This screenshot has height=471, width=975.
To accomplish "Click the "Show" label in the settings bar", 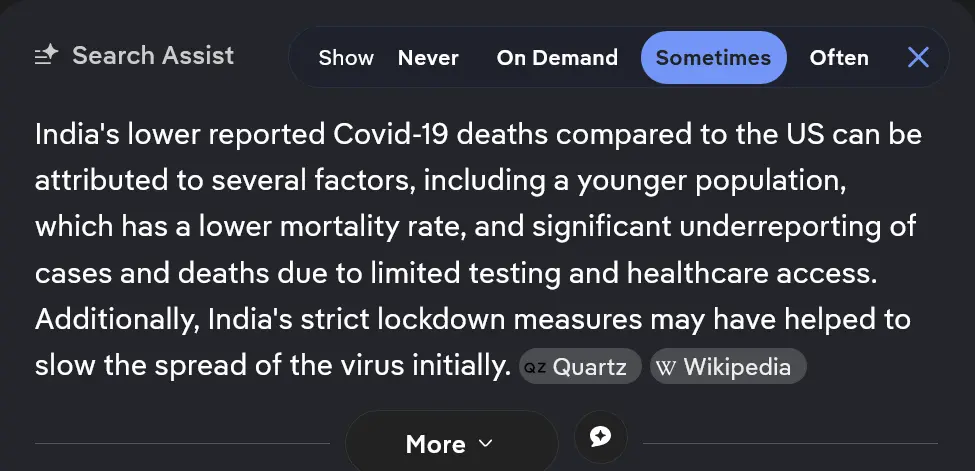I will pos(346,58).
